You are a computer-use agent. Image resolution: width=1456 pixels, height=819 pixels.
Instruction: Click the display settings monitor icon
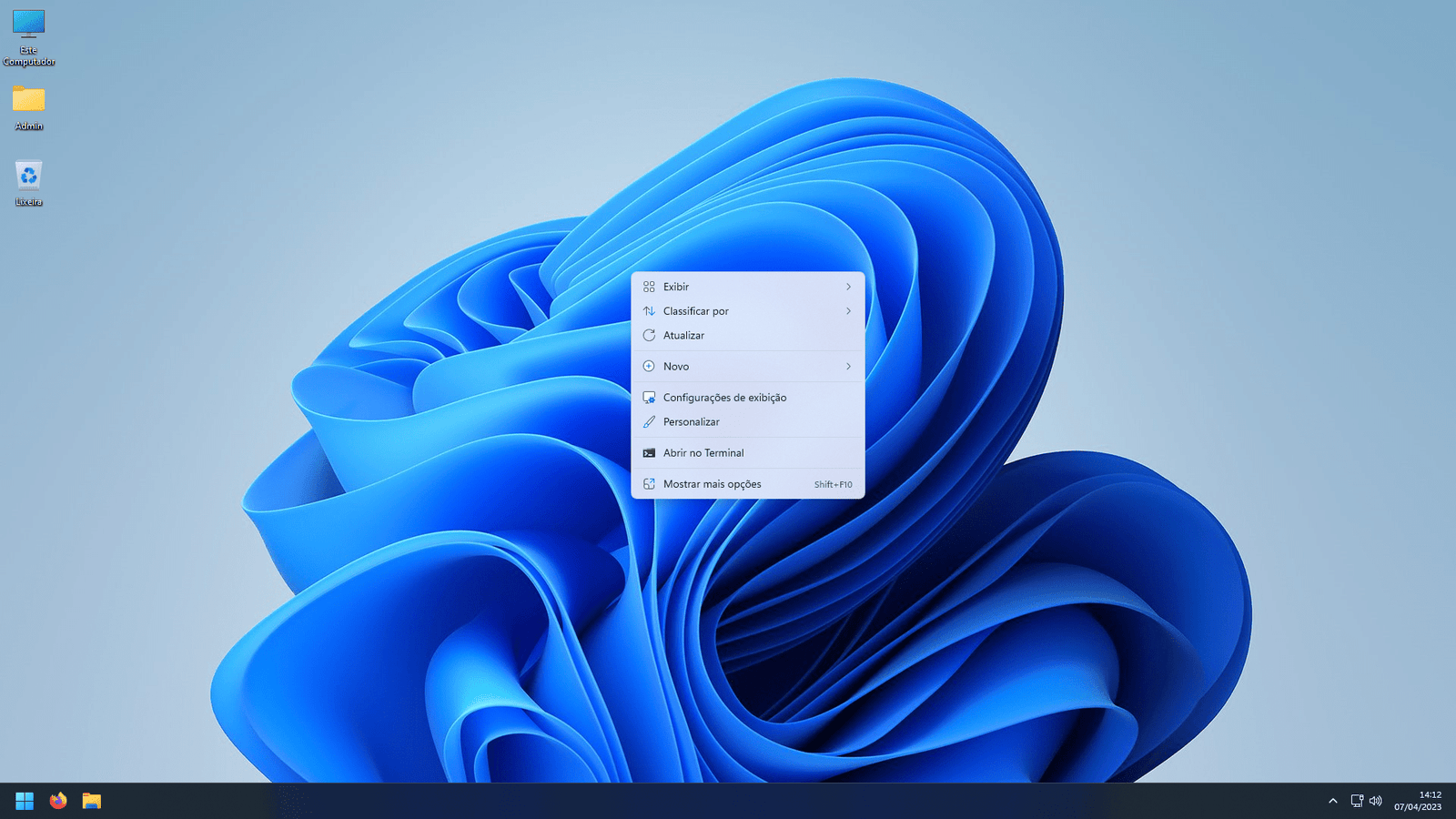click(649, 398)
